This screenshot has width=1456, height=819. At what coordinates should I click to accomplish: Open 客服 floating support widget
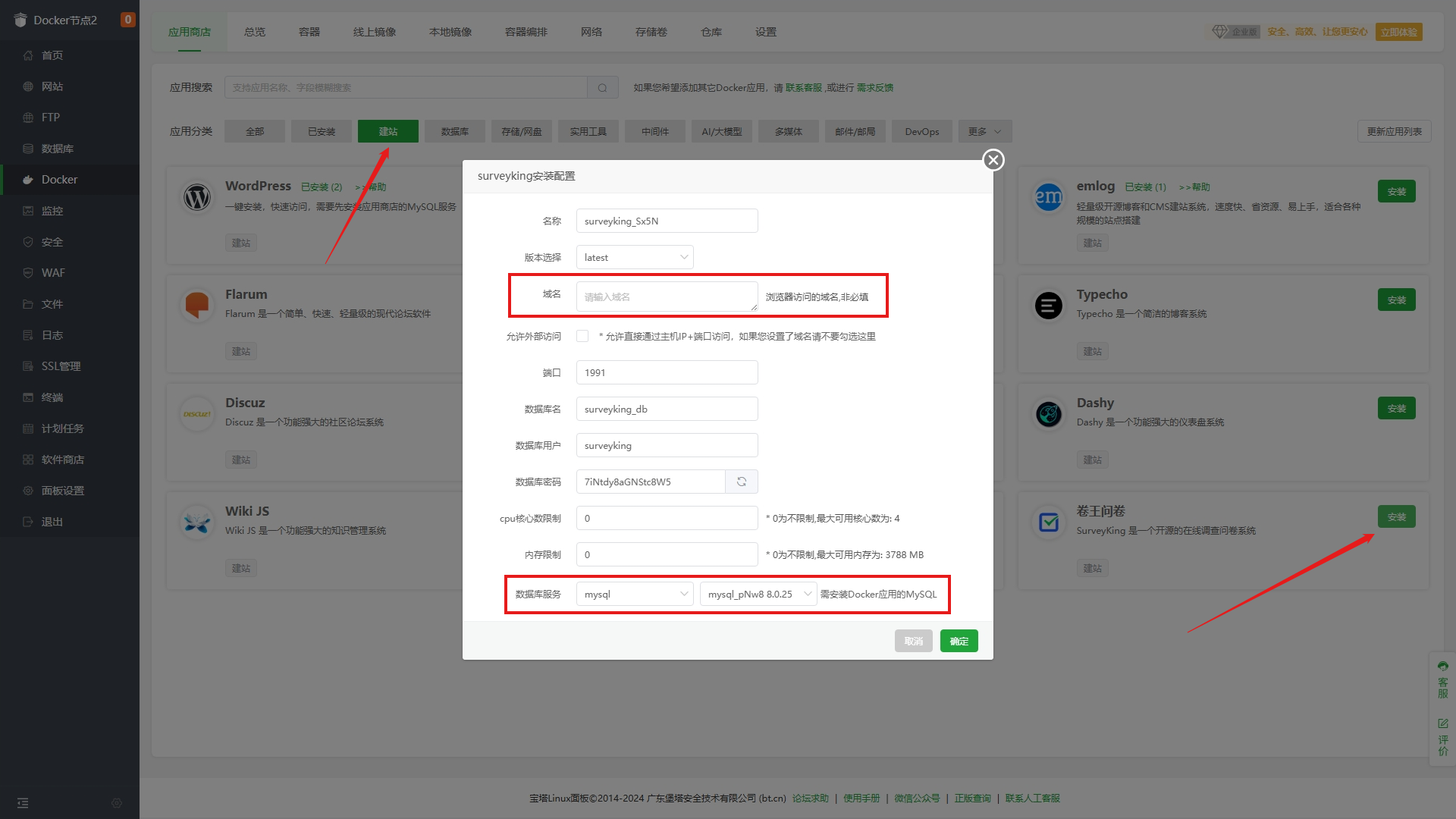coord(1442,679)
